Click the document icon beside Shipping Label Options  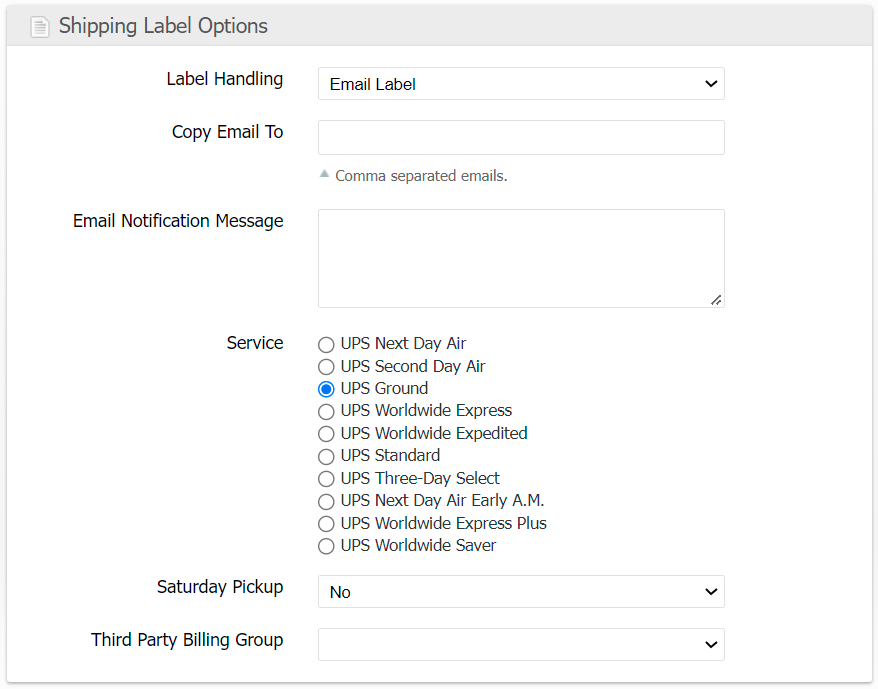click(39, 27)
